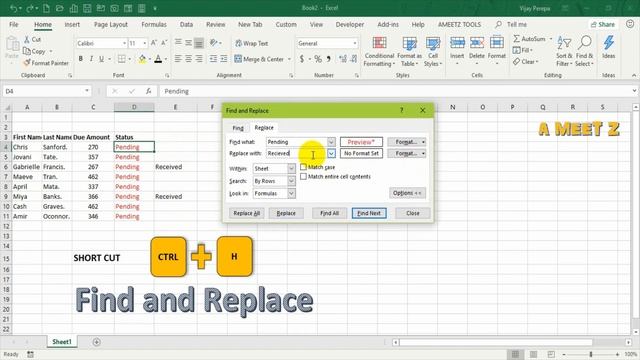Add a new sheet with plus icon
Screen dimensions: 640x360
coord(96,342)
